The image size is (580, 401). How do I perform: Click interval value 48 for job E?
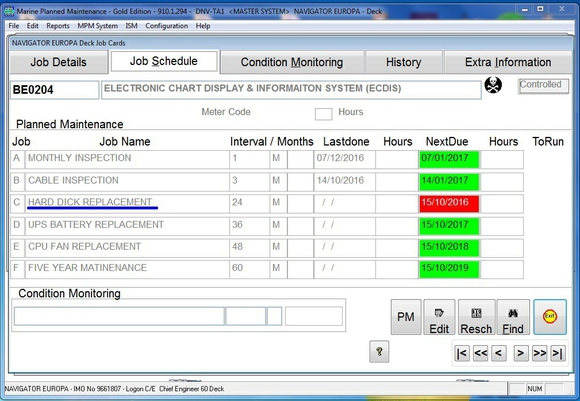click(x=249, y=248)
